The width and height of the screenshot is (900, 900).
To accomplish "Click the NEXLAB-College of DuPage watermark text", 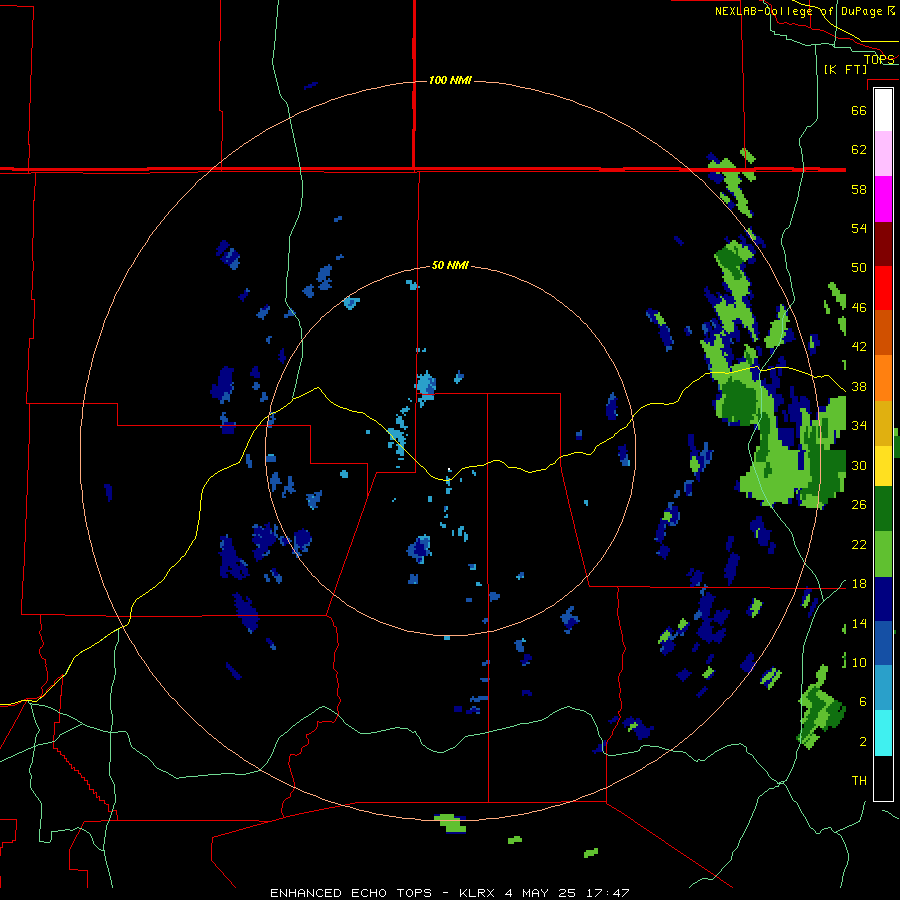I will [804, 11].
